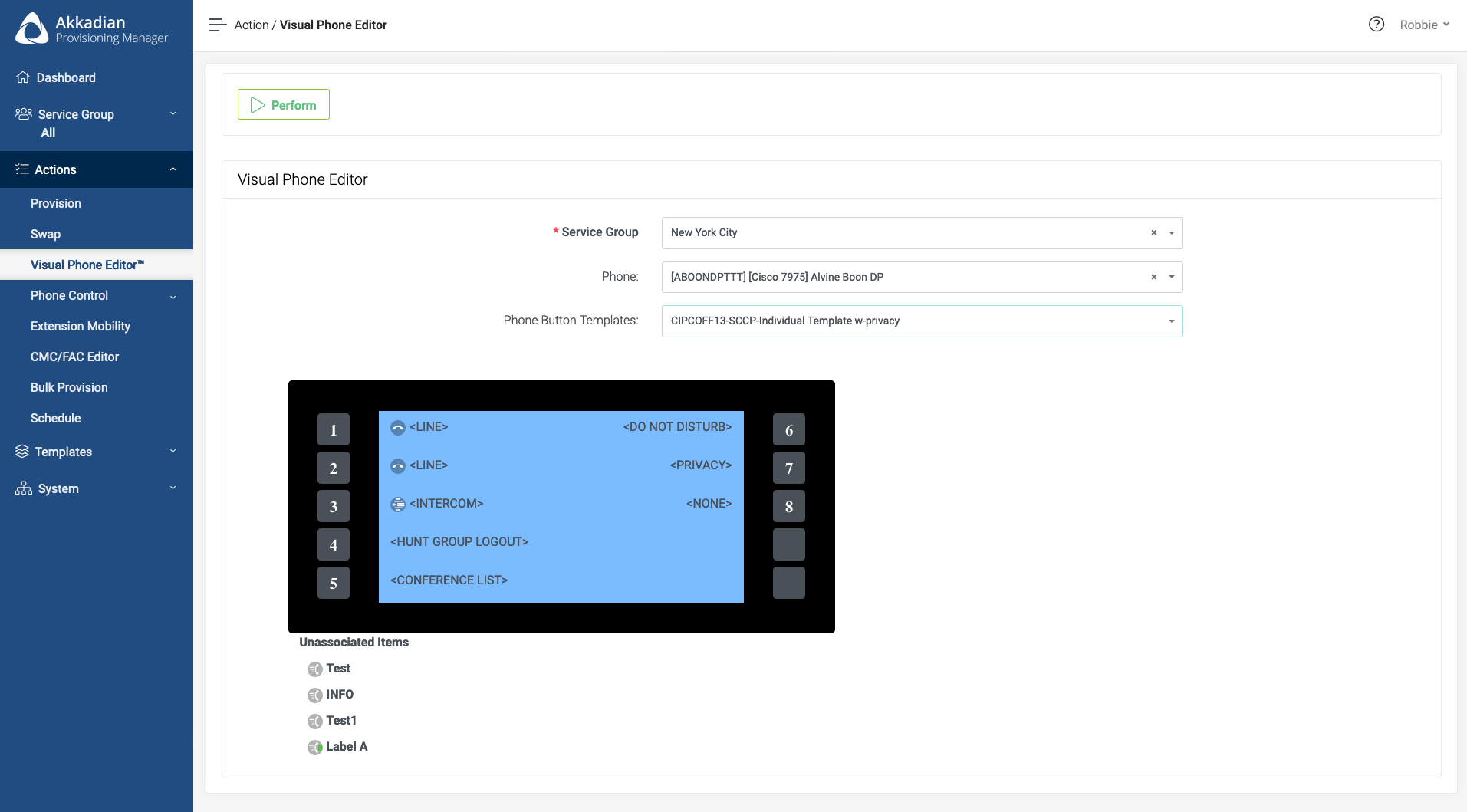Screen dimensions: 1467x812
Task: Expand Service Group All in sidebar
Action: click(97, 123)
